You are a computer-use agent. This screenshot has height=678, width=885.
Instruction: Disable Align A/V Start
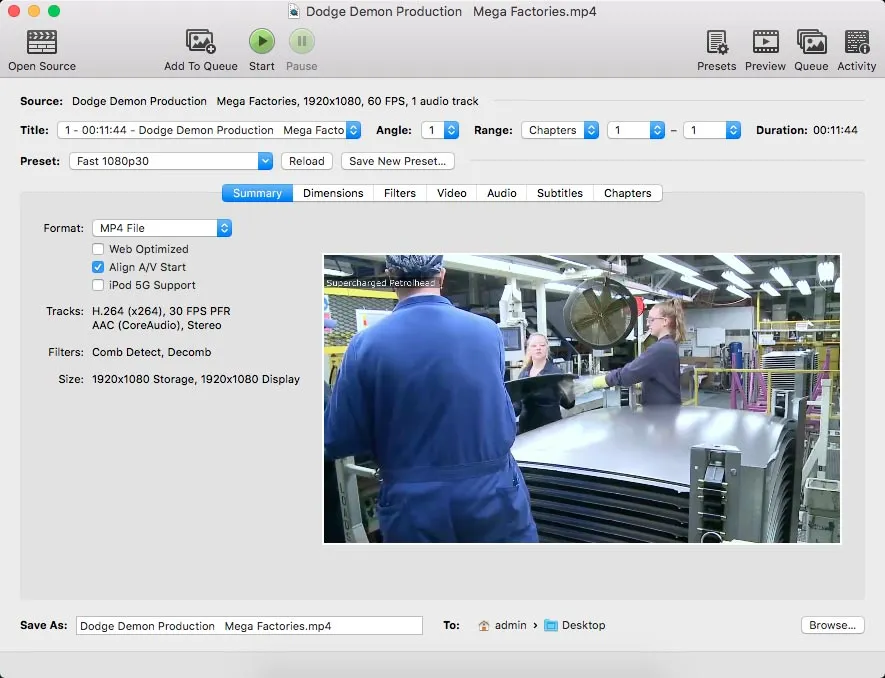pyautogui.click(x=98, y=267)
